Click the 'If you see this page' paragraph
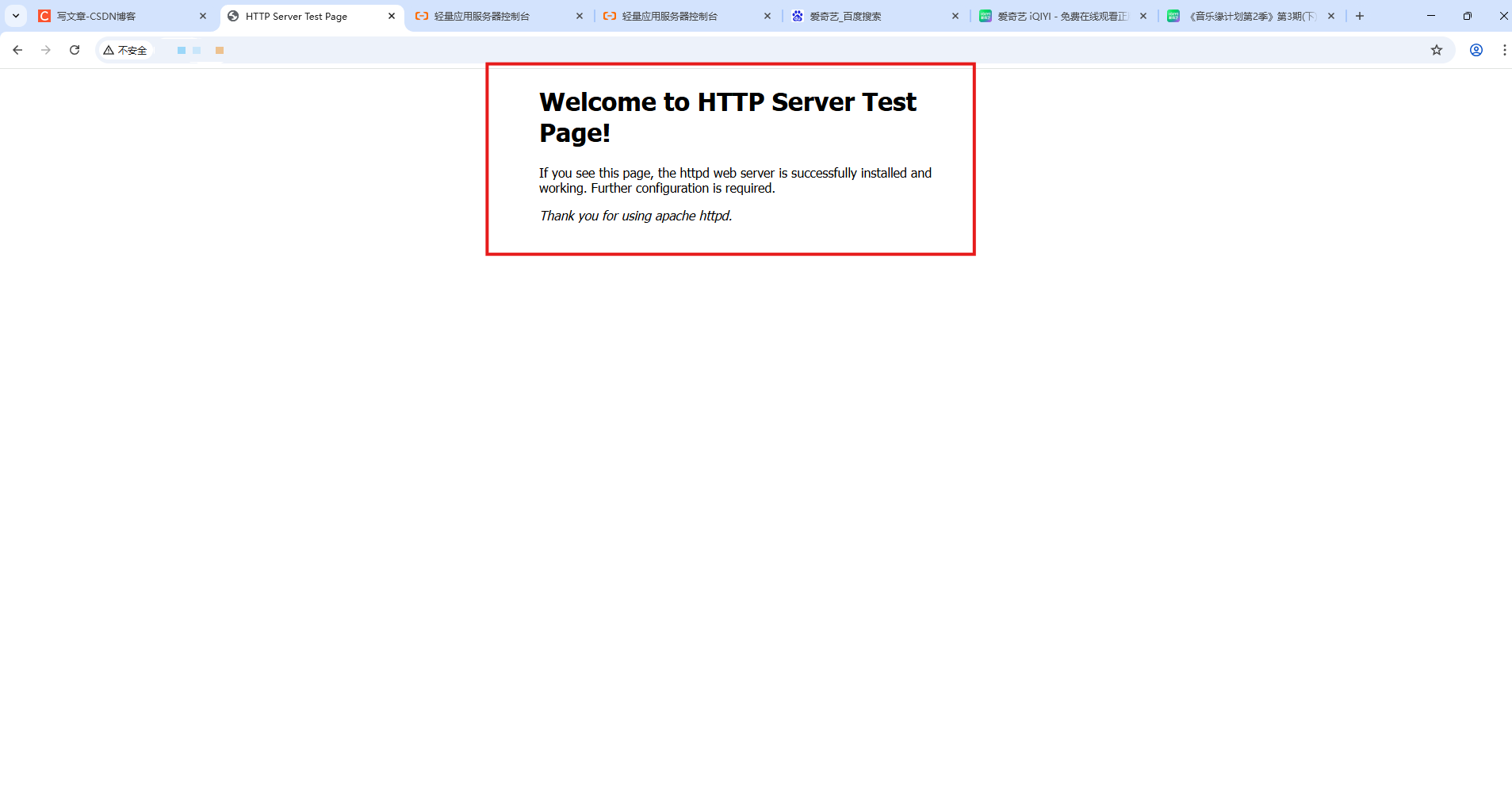 pos(736,181)
